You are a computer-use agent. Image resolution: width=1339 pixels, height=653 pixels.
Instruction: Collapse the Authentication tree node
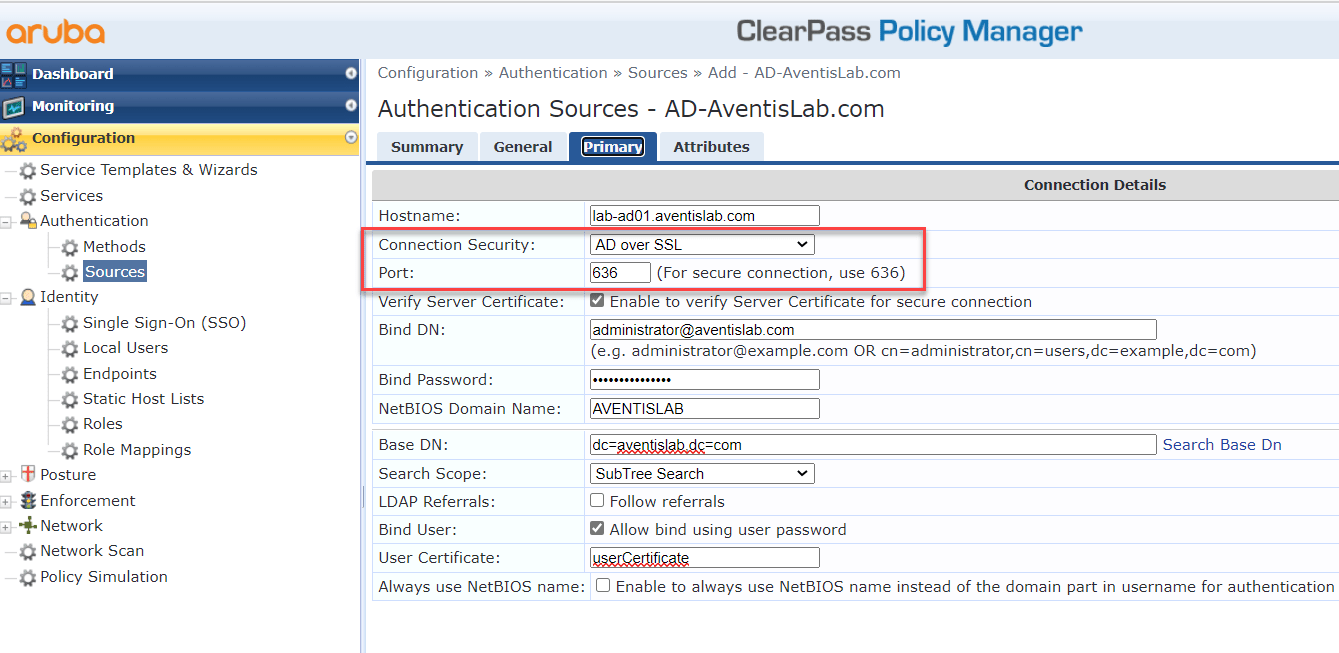coord(6,222)
